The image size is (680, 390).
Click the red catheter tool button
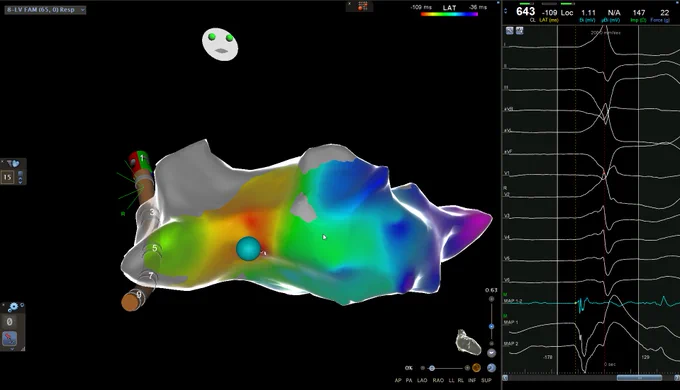(x=10, y=338)
